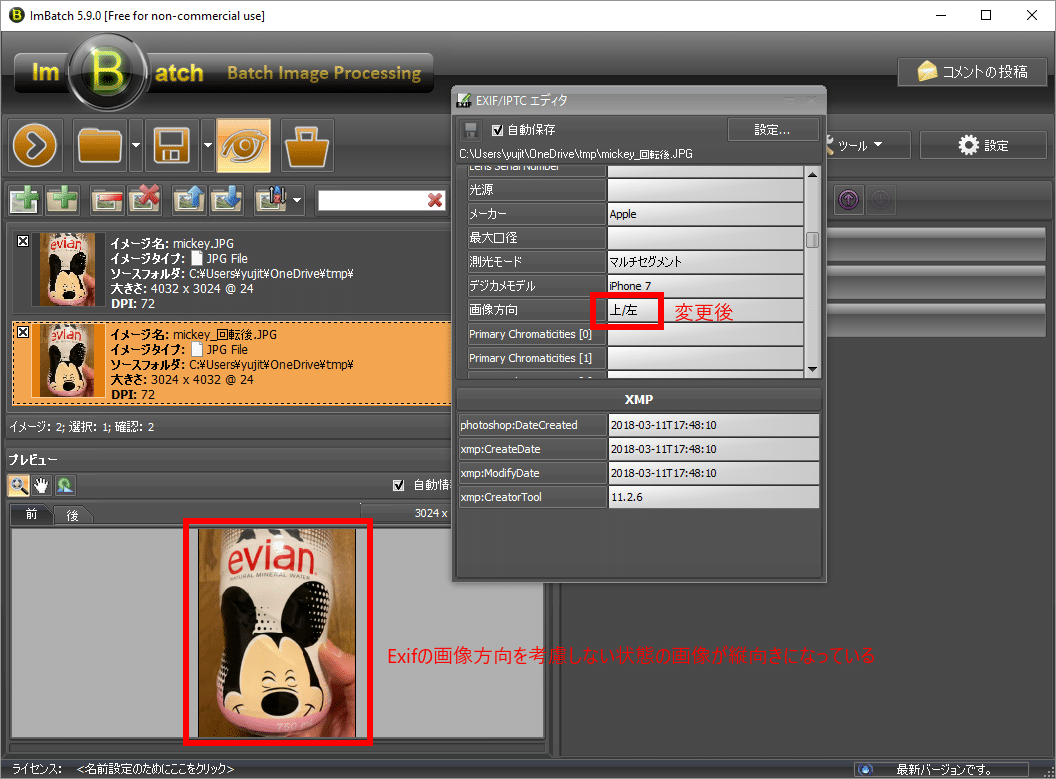Uncheck the mickey.JPG image checkbox
Viewport: 1056px width, 779px height.
24,241
